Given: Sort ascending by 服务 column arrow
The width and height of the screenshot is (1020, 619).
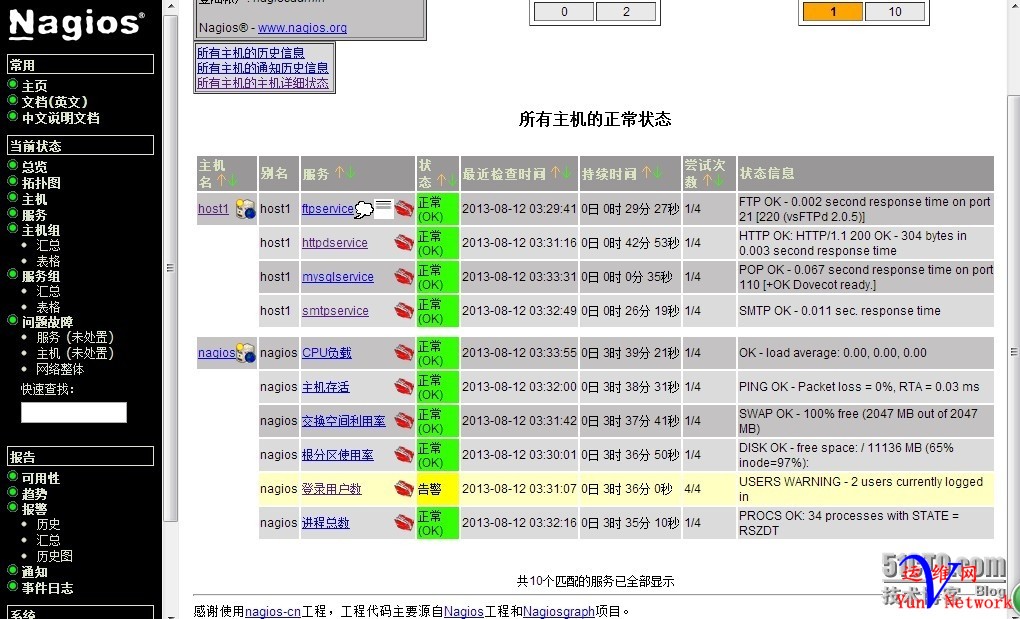Looking at the screenshot, I should (339, 173).
